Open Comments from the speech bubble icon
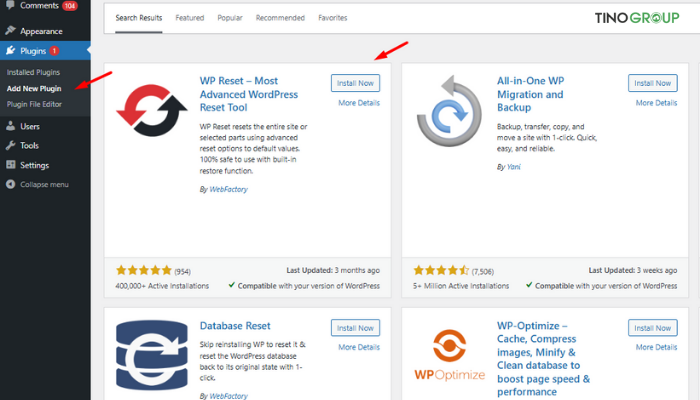This screenshot has width=700, height=400. pyautogui.click(x=10, y=5)
